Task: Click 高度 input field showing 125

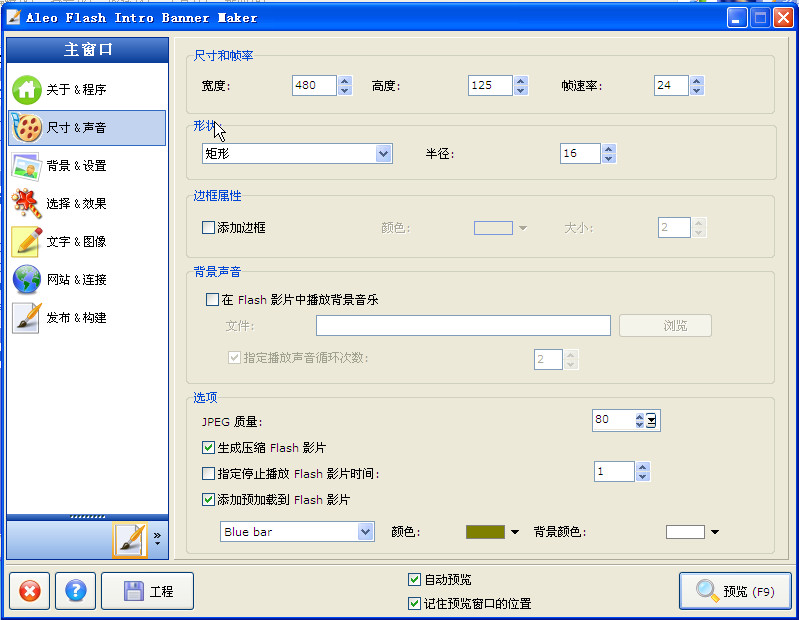Action: [490, 85]
